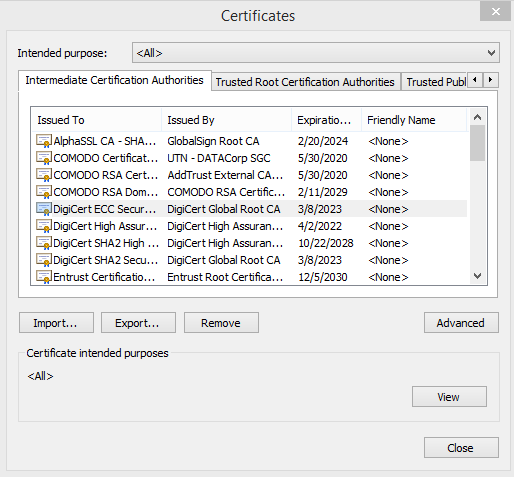Viewport: 514px width, 477px height.
Task: Click the View button
Action: pos(449,397)
